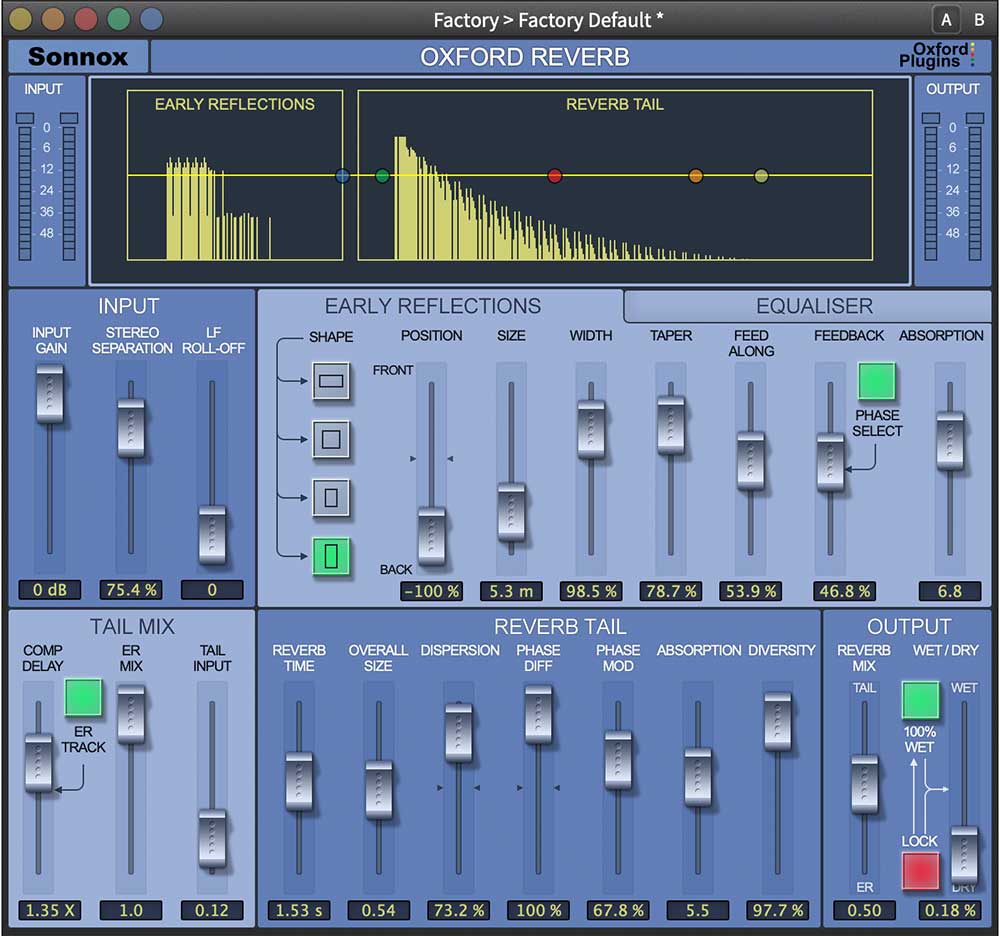Click the Feed Along 53.9 % field
1000x936 pixels.
tap(751, 591)
